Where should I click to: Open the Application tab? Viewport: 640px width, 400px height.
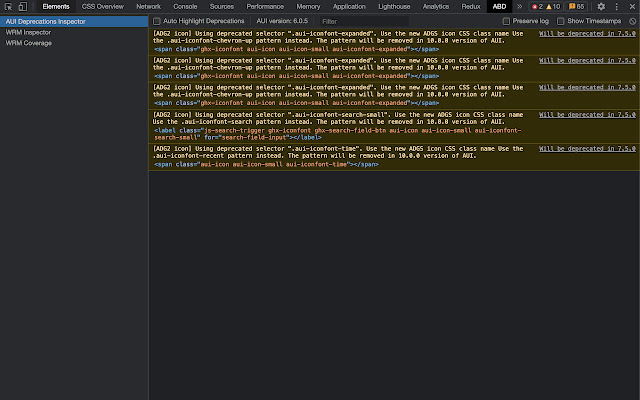point(349,7)
